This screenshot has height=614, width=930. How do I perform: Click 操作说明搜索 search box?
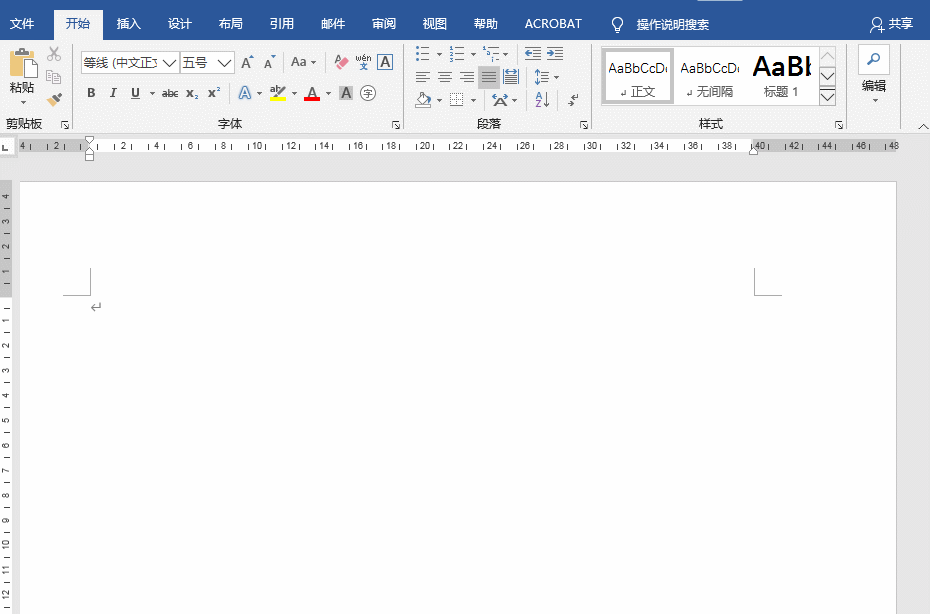click(x=673, y=24)
